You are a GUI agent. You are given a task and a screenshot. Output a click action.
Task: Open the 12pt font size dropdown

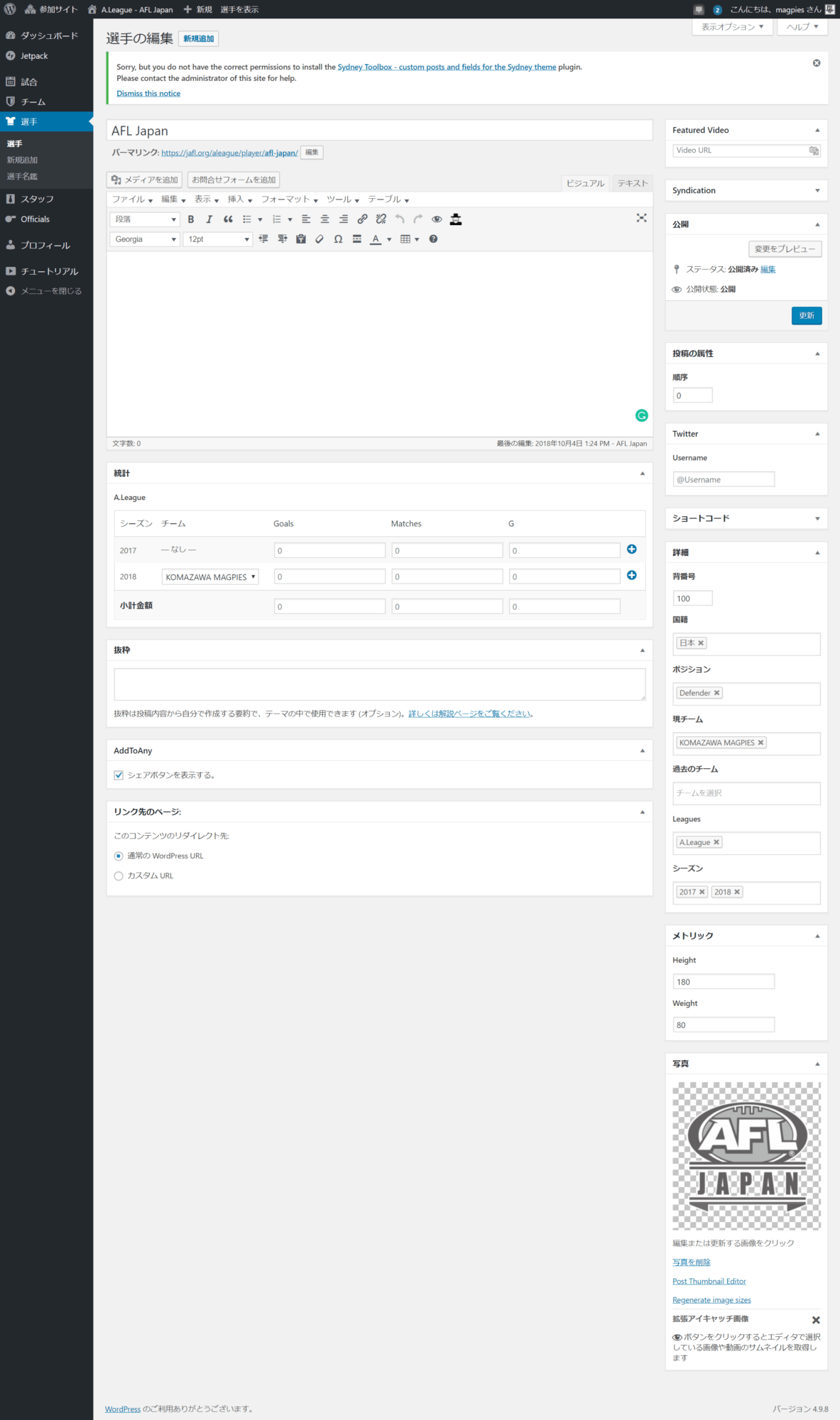point(218,239)
